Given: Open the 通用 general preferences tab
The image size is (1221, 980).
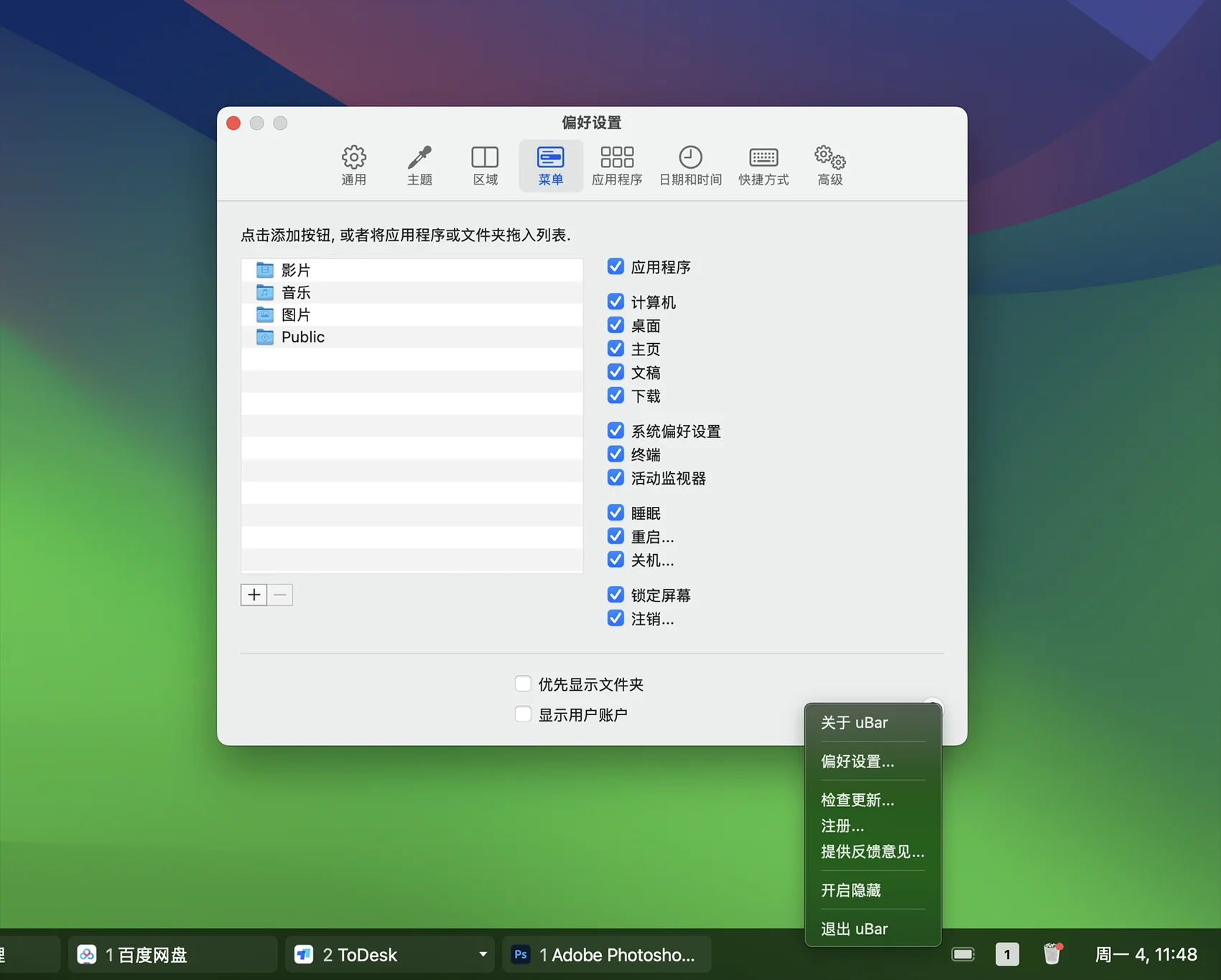Looking at the screenshot, I should click(353, 166).
